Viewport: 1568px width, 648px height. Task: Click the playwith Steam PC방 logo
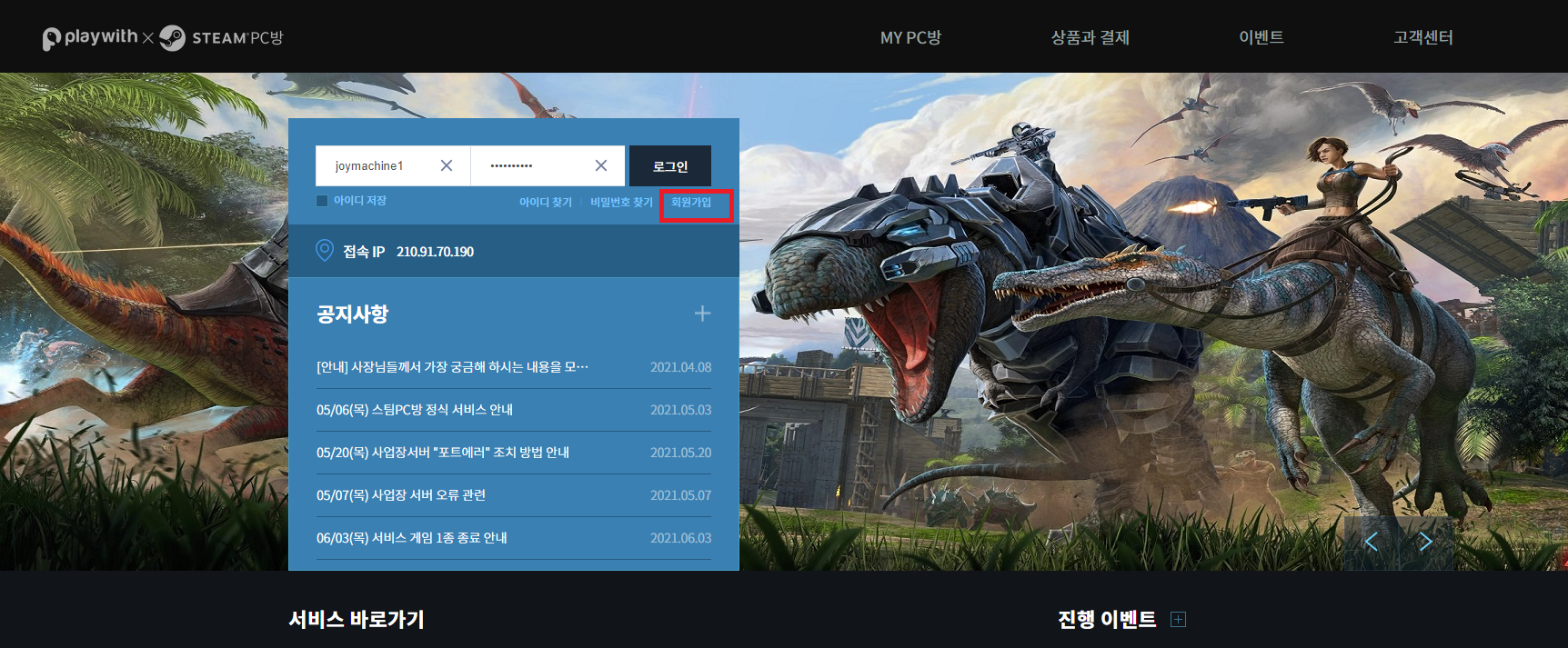pyautogui.click(x=163, y=37)
